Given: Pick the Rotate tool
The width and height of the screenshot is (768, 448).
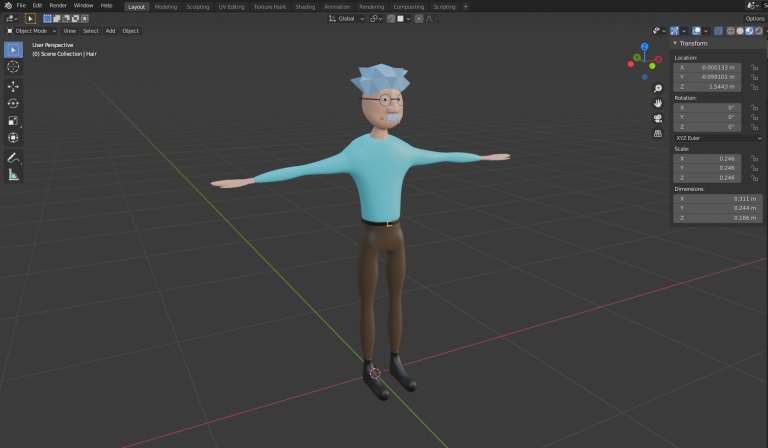Looking at the screenshot, I should point(13,103).
